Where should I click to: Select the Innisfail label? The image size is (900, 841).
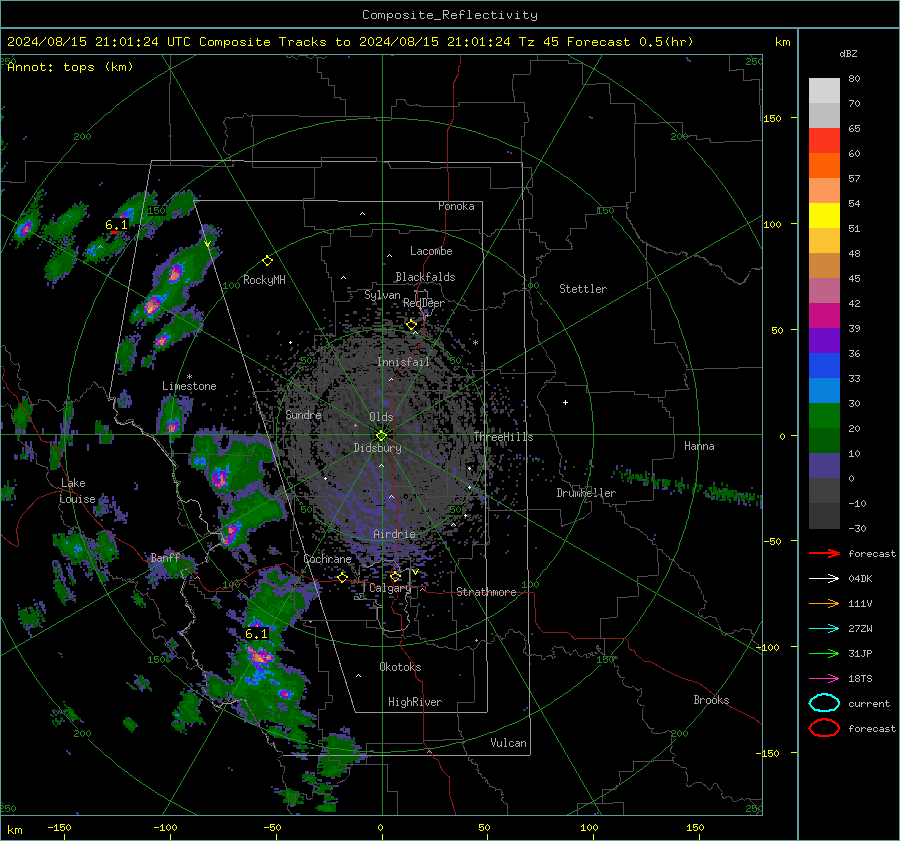(x=404, y=362)
